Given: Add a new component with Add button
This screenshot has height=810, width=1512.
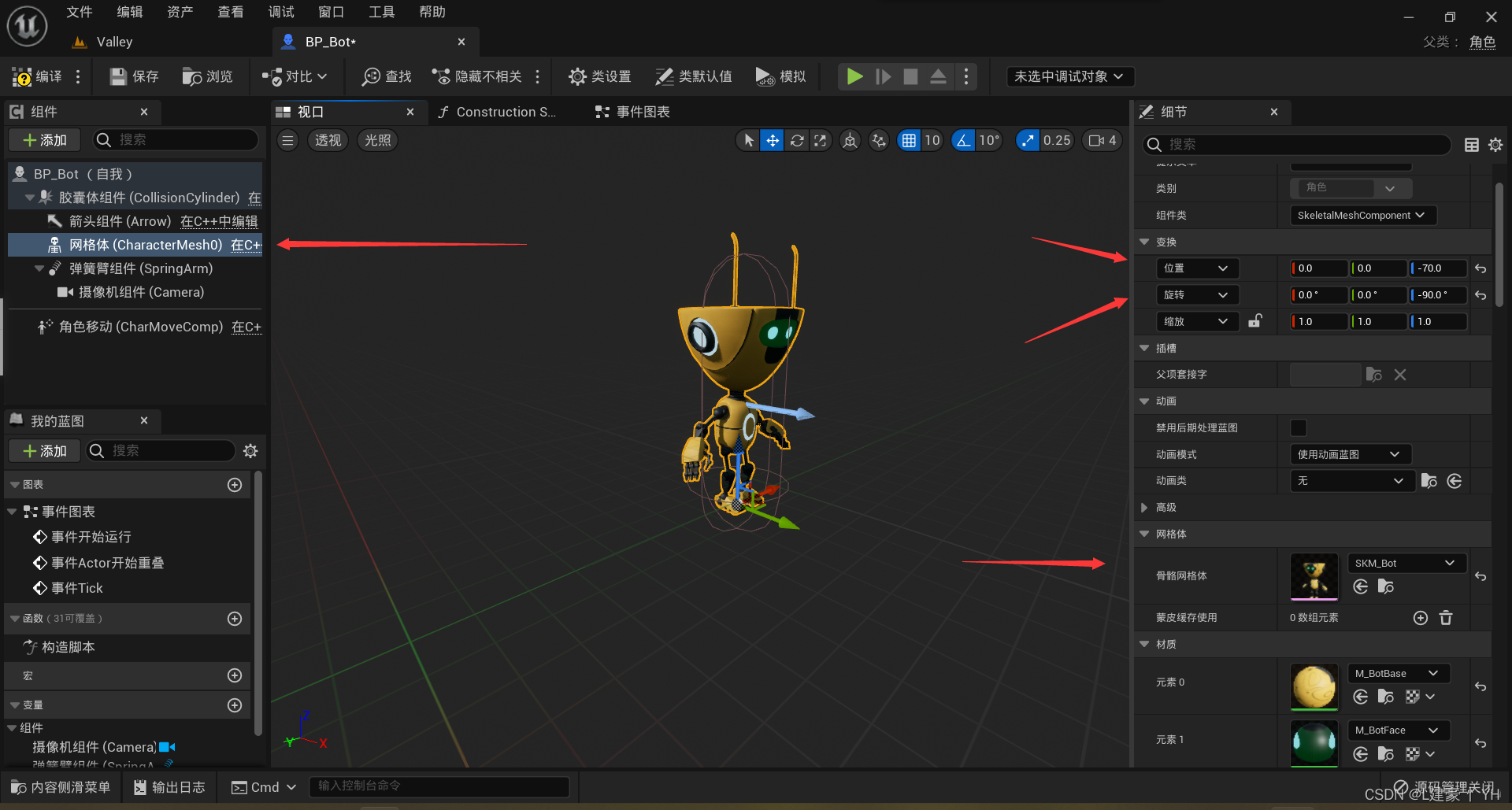Looking at the screenshot, I should tap(44, 140).
